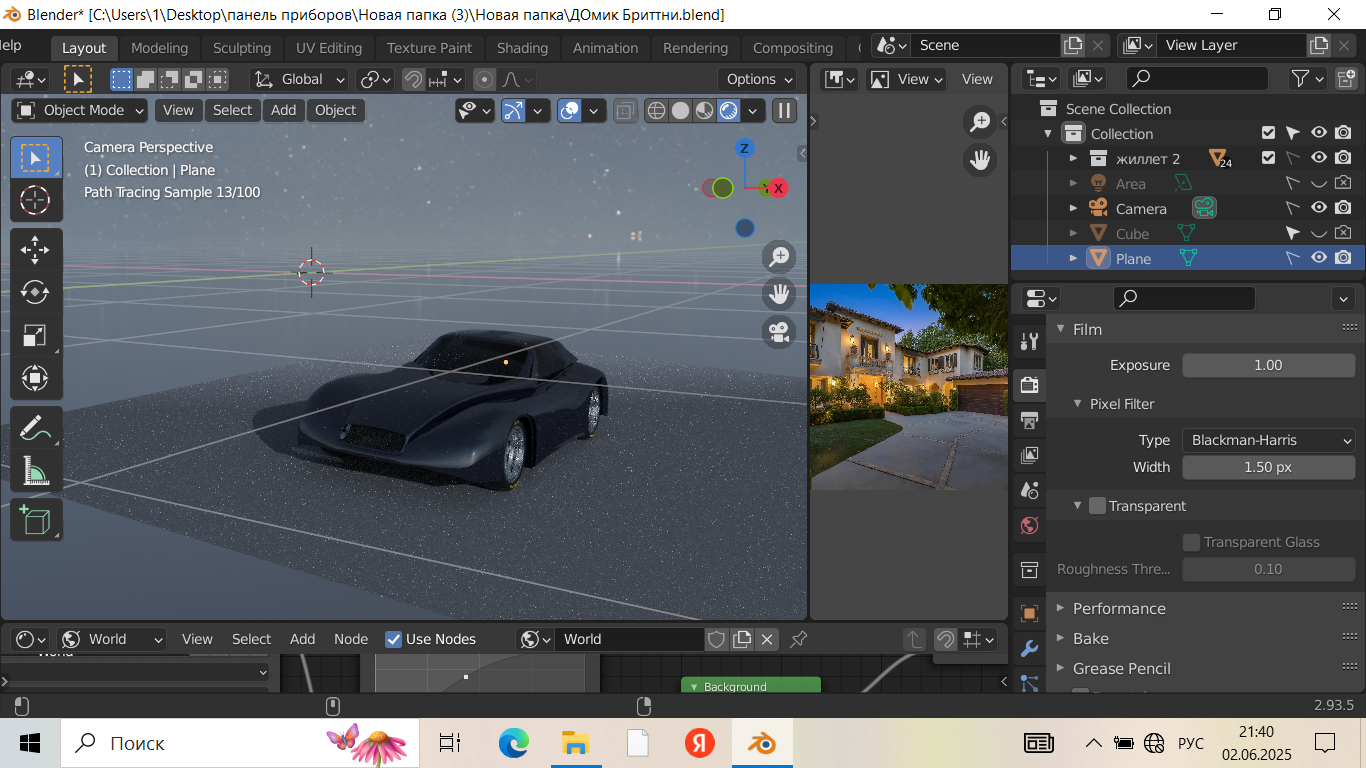1366x768 pixels.
Task: Hide the Plane object in the outliner
Action: (x=1319, y=258)
